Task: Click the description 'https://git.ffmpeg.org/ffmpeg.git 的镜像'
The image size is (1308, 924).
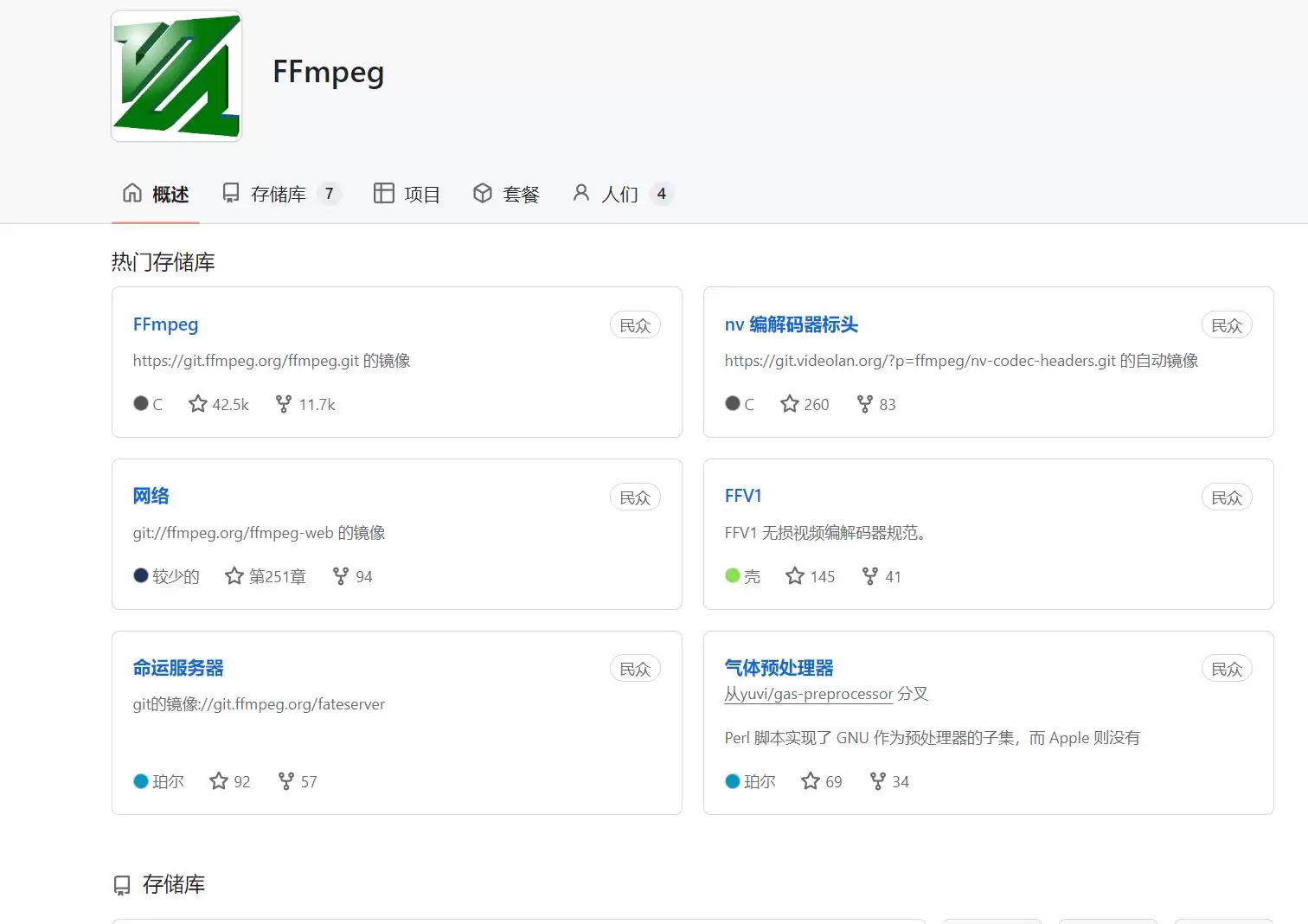Action: click(x=272, y=361)
